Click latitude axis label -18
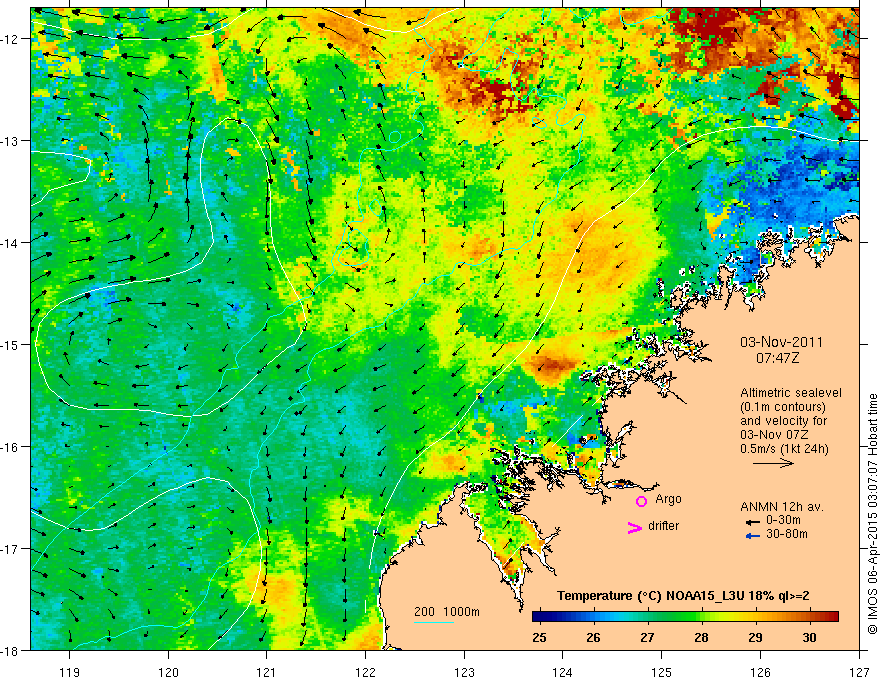 [10, 651]
